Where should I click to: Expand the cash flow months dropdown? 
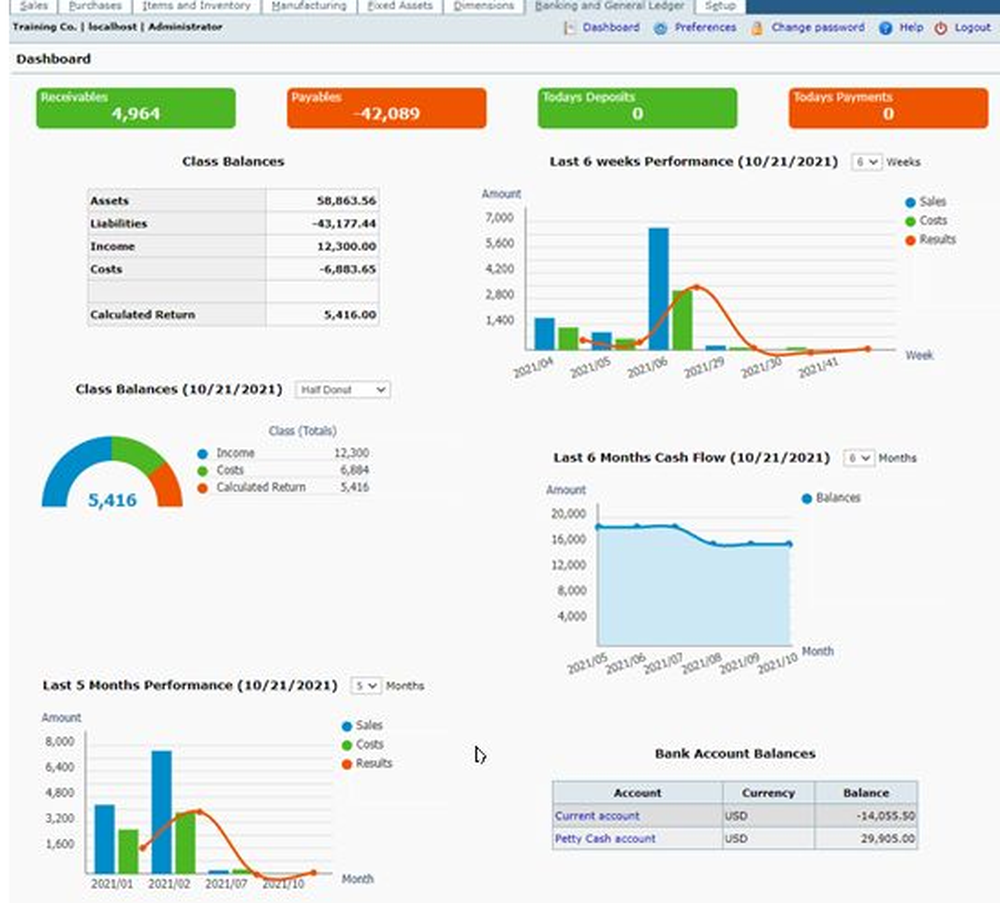tap(858, 458)
